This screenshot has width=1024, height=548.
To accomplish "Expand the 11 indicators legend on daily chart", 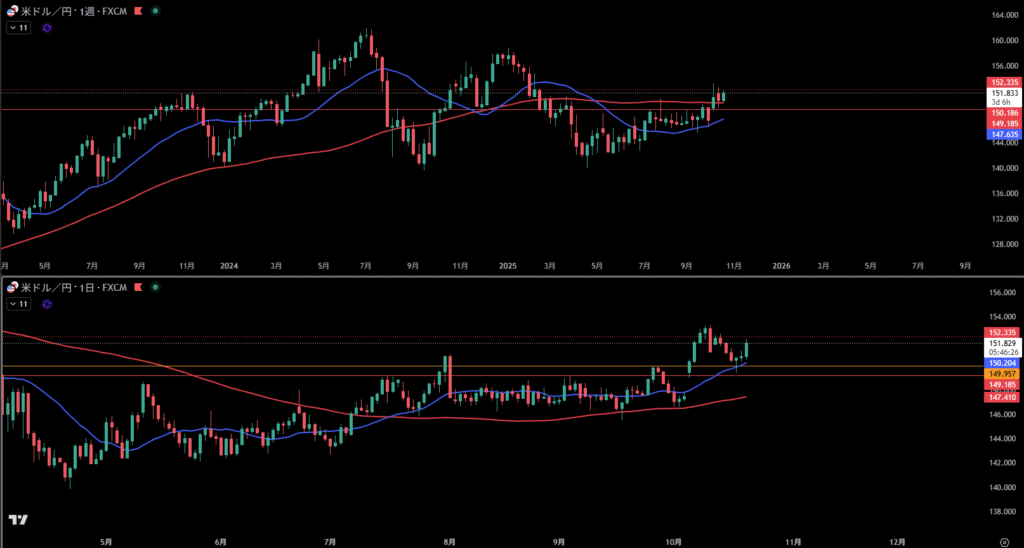I will click(19, 305).
